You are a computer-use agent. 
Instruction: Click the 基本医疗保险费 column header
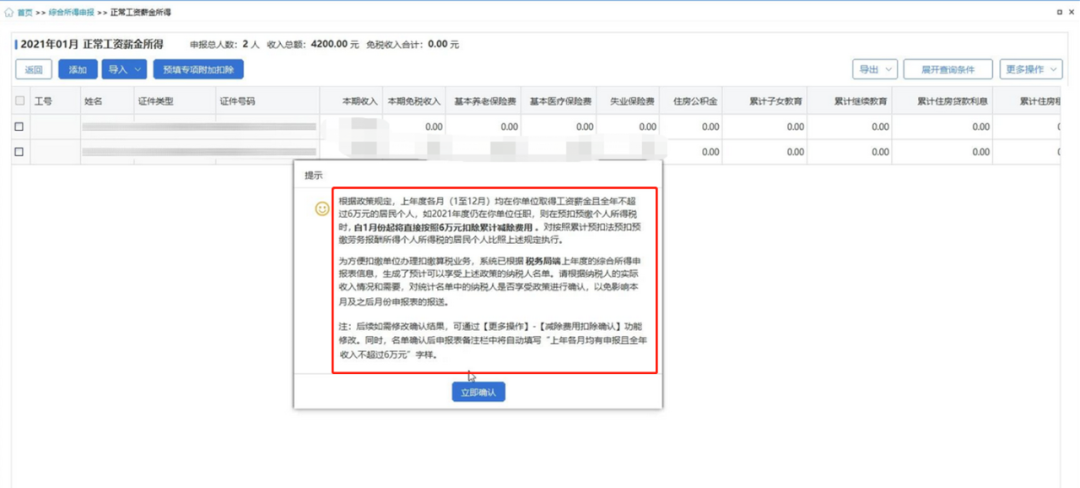pos(561,101)
